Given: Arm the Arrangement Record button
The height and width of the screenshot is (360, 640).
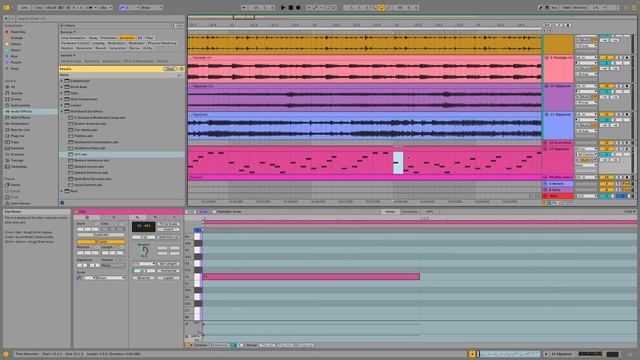Looking at the screenshot, I should point(298,7).
